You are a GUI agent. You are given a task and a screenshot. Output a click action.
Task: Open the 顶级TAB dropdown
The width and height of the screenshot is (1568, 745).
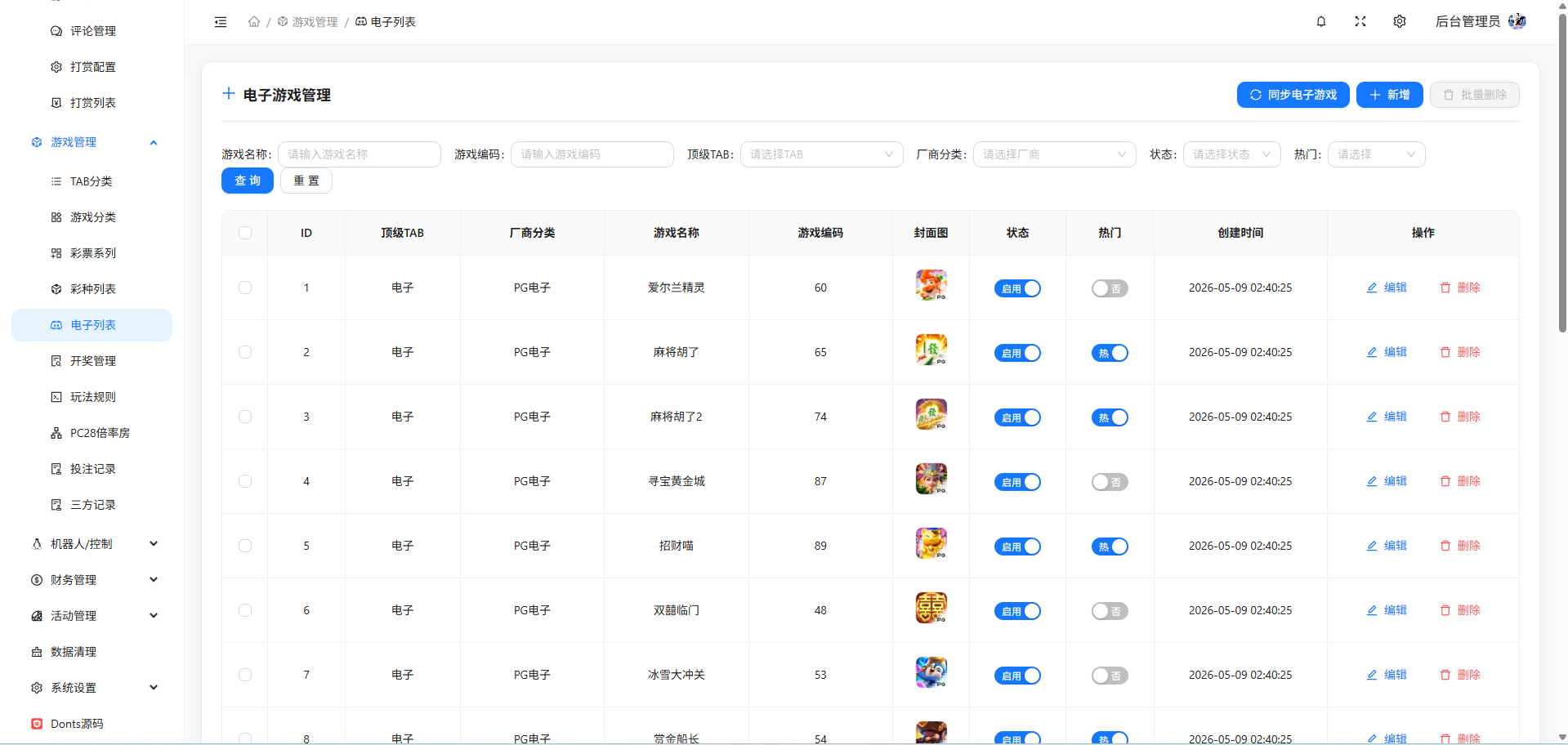click(821, 154)
